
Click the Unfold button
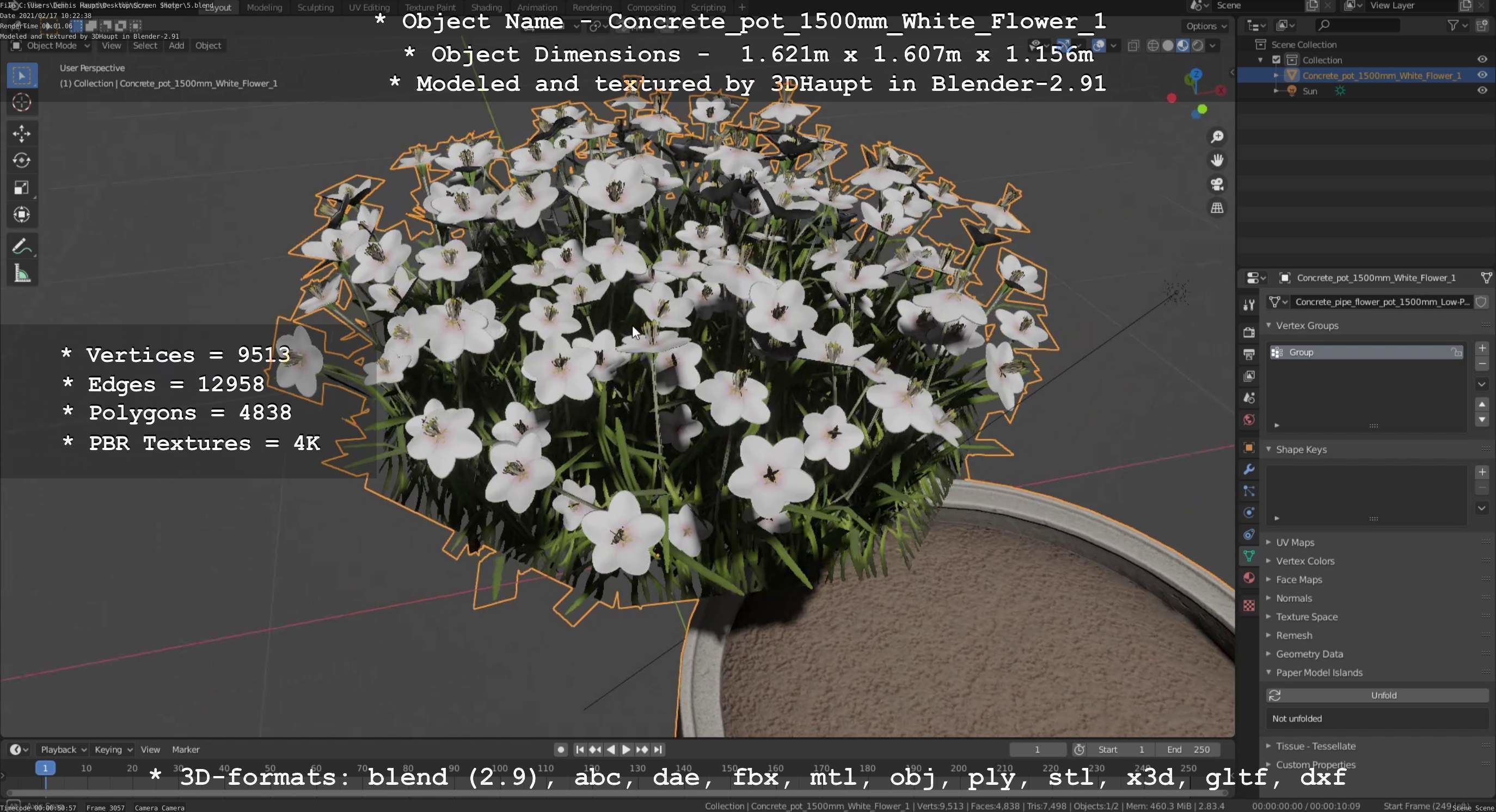coord(1377,696)
